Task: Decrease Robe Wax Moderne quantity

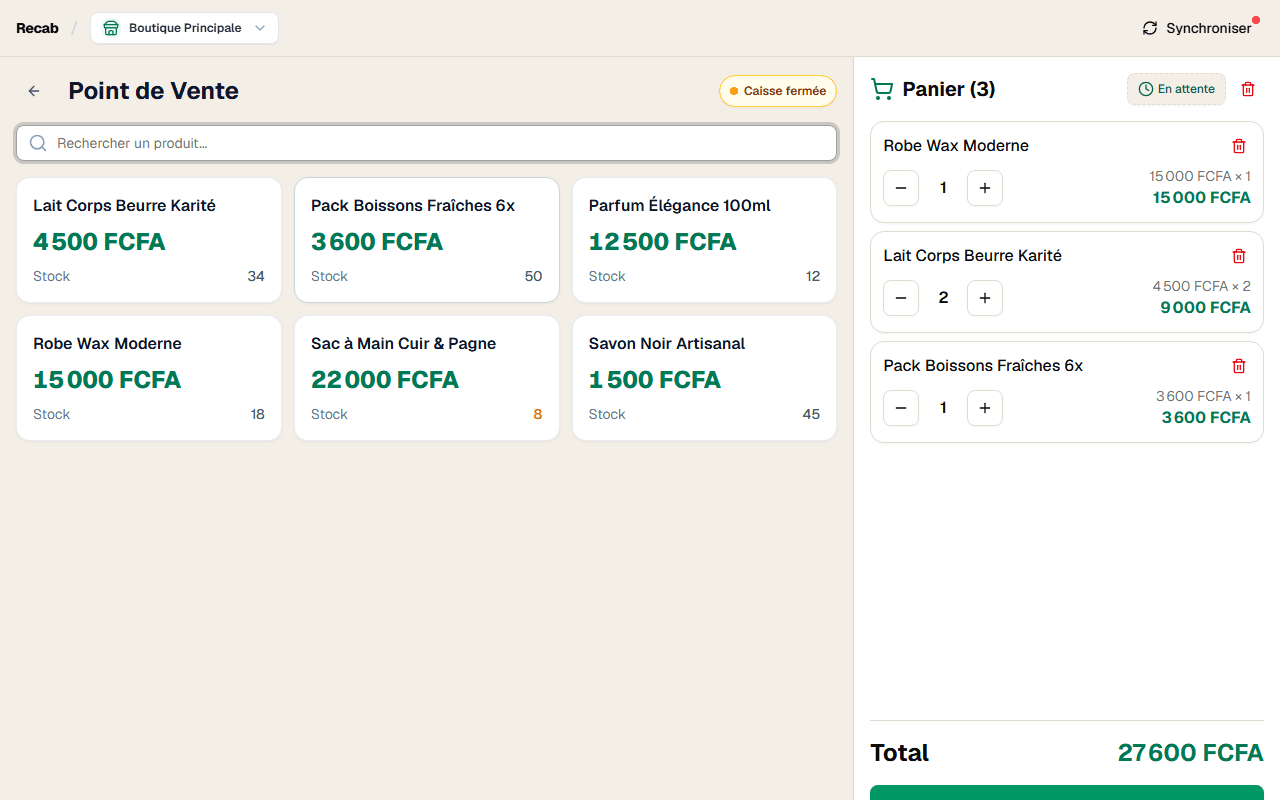Action: click(901, 188)
